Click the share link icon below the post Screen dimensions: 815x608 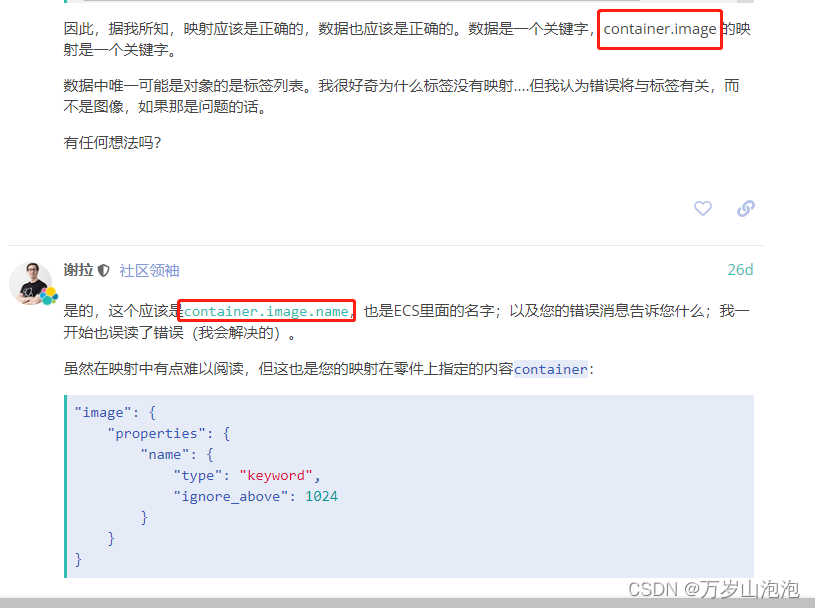[746, 208]
